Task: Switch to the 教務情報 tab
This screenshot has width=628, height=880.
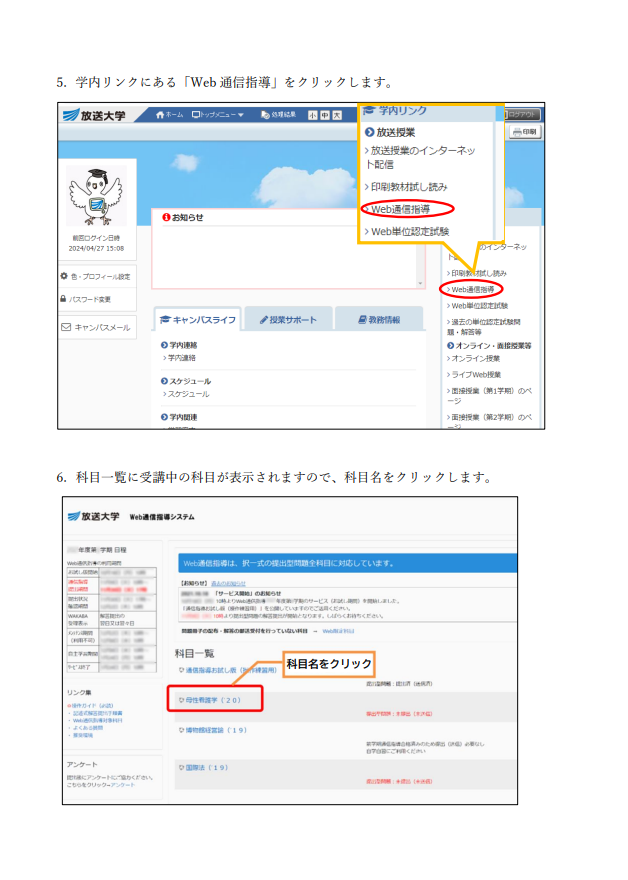Action: click(379, 319)
